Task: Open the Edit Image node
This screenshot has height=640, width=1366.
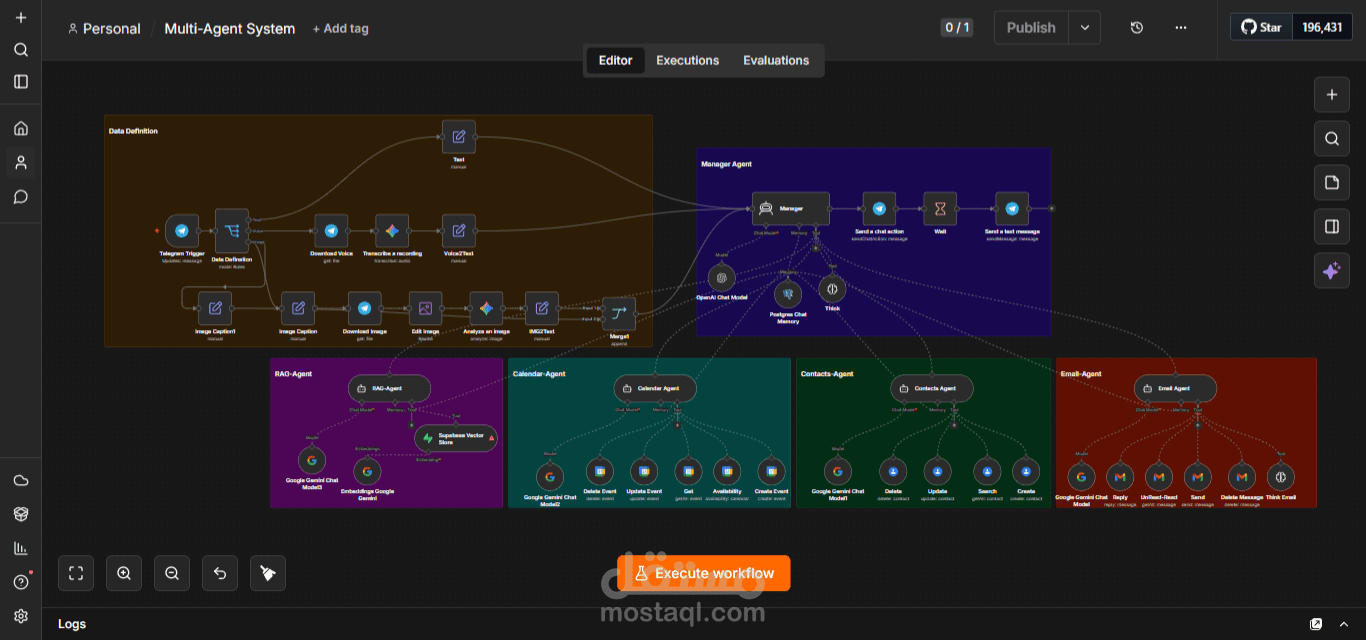Action: [x=425, y=308]
